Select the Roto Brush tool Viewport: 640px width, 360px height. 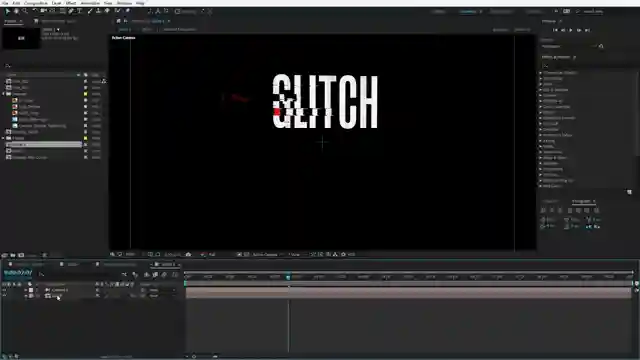(118, 11)
